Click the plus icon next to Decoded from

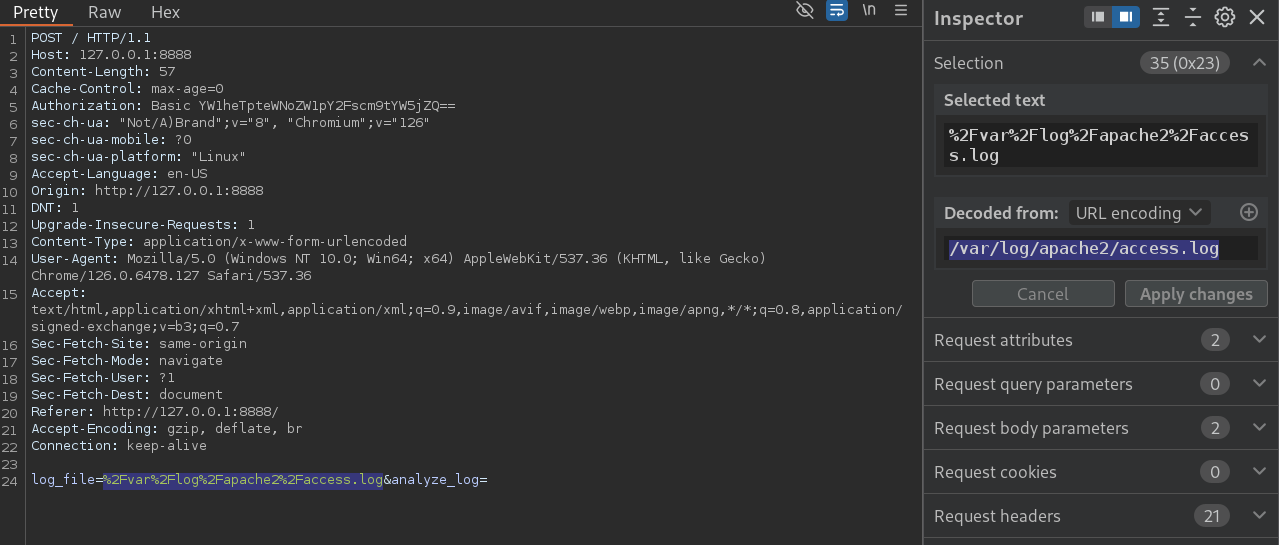tap(1248, 212)
